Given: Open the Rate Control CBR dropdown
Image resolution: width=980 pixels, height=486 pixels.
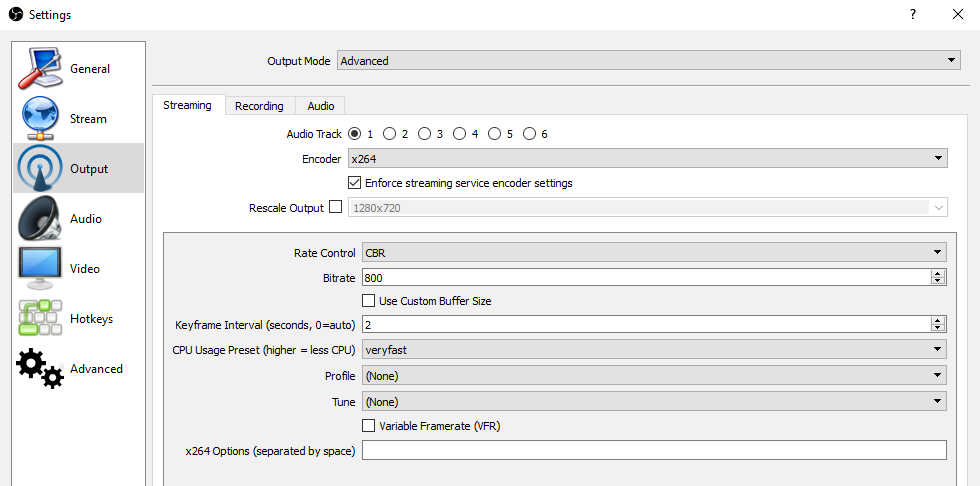Looking at the screenshot, I should (x=654, y=253).
